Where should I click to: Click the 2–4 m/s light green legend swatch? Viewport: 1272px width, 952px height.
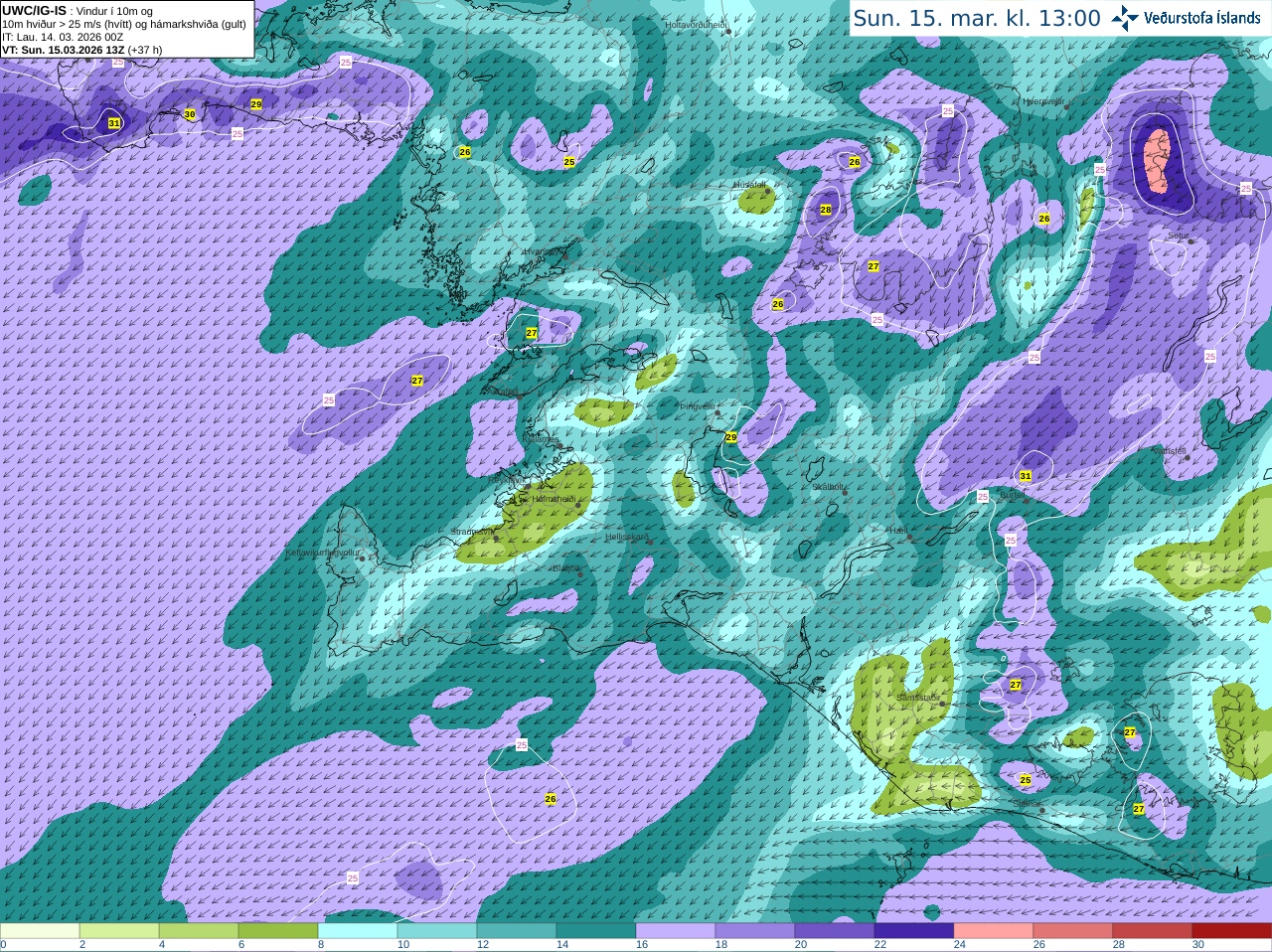(x=119, y=931)
